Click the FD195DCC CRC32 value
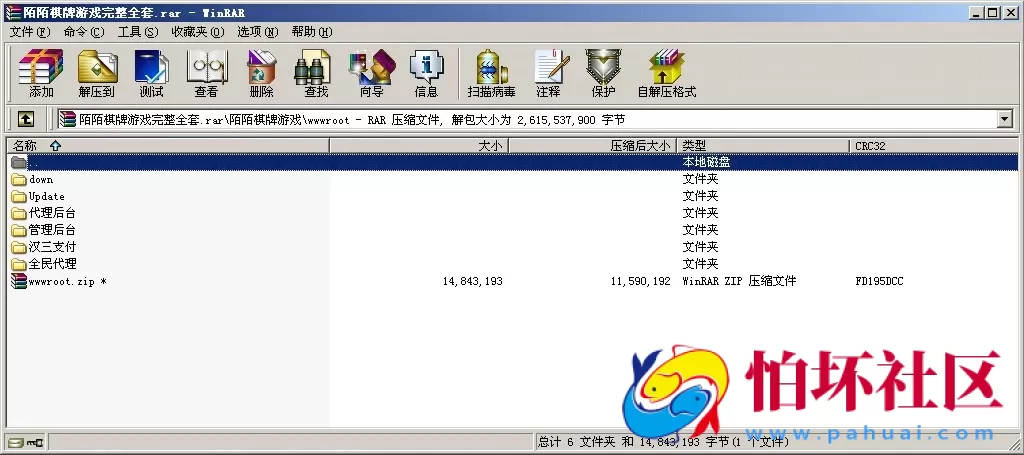This screenshot has height=455, width=1024. pos(880,281)
